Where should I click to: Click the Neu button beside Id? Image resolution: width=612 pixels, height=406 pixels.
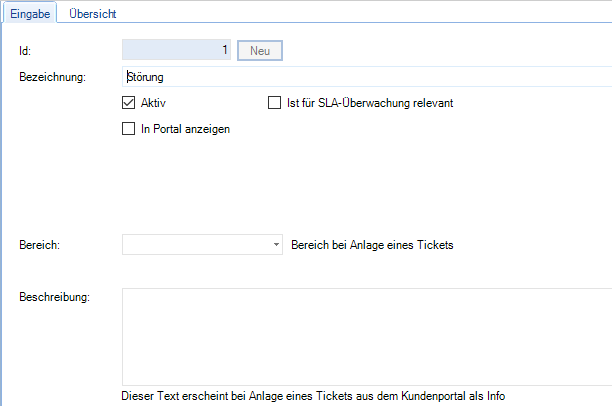click(260, 49)
